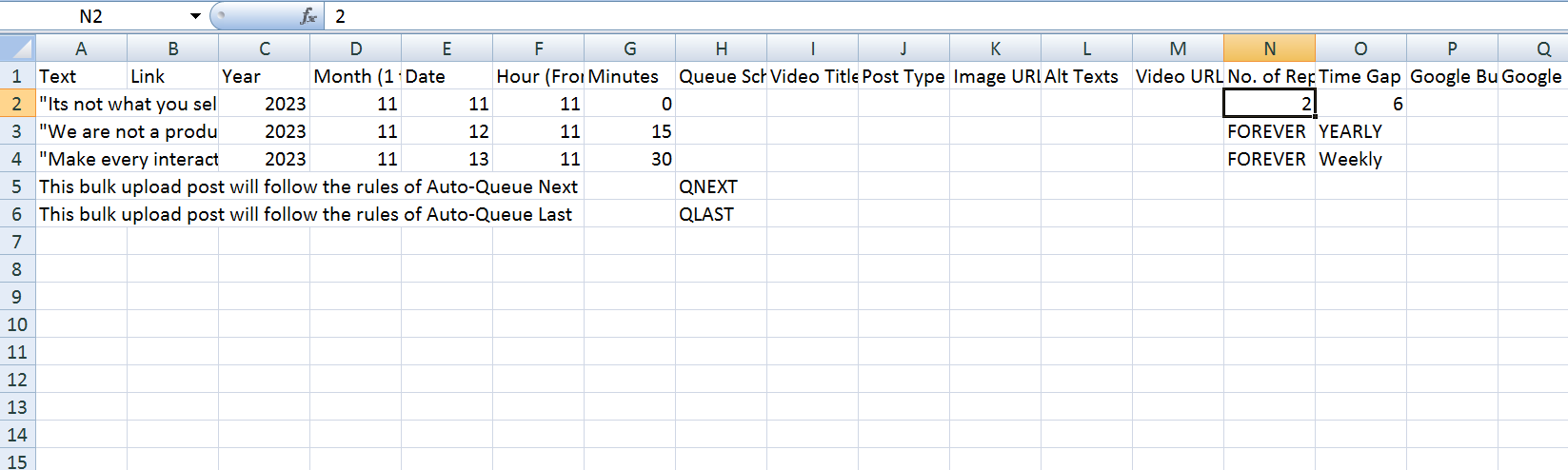
Task: Click the formula bar showing 2
Action: [946, 16]
